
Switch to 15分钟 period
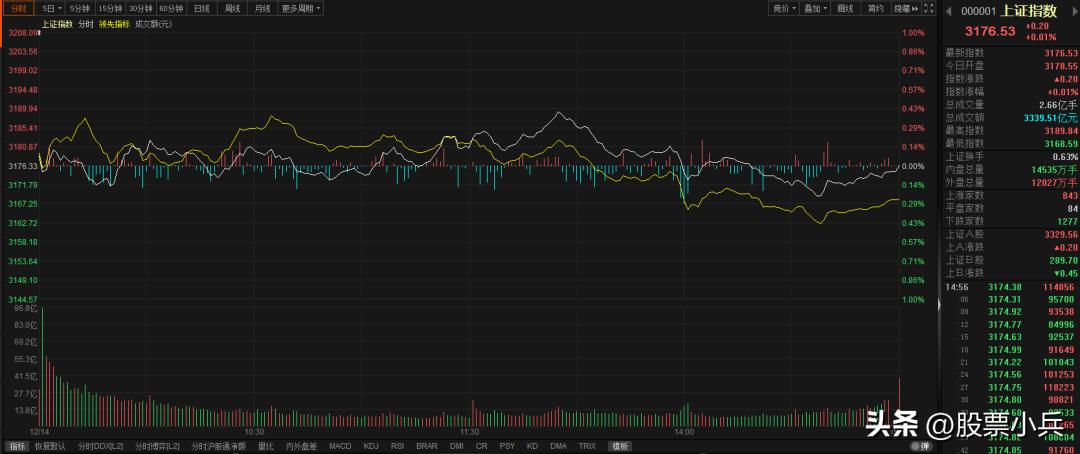pos(110,8)
